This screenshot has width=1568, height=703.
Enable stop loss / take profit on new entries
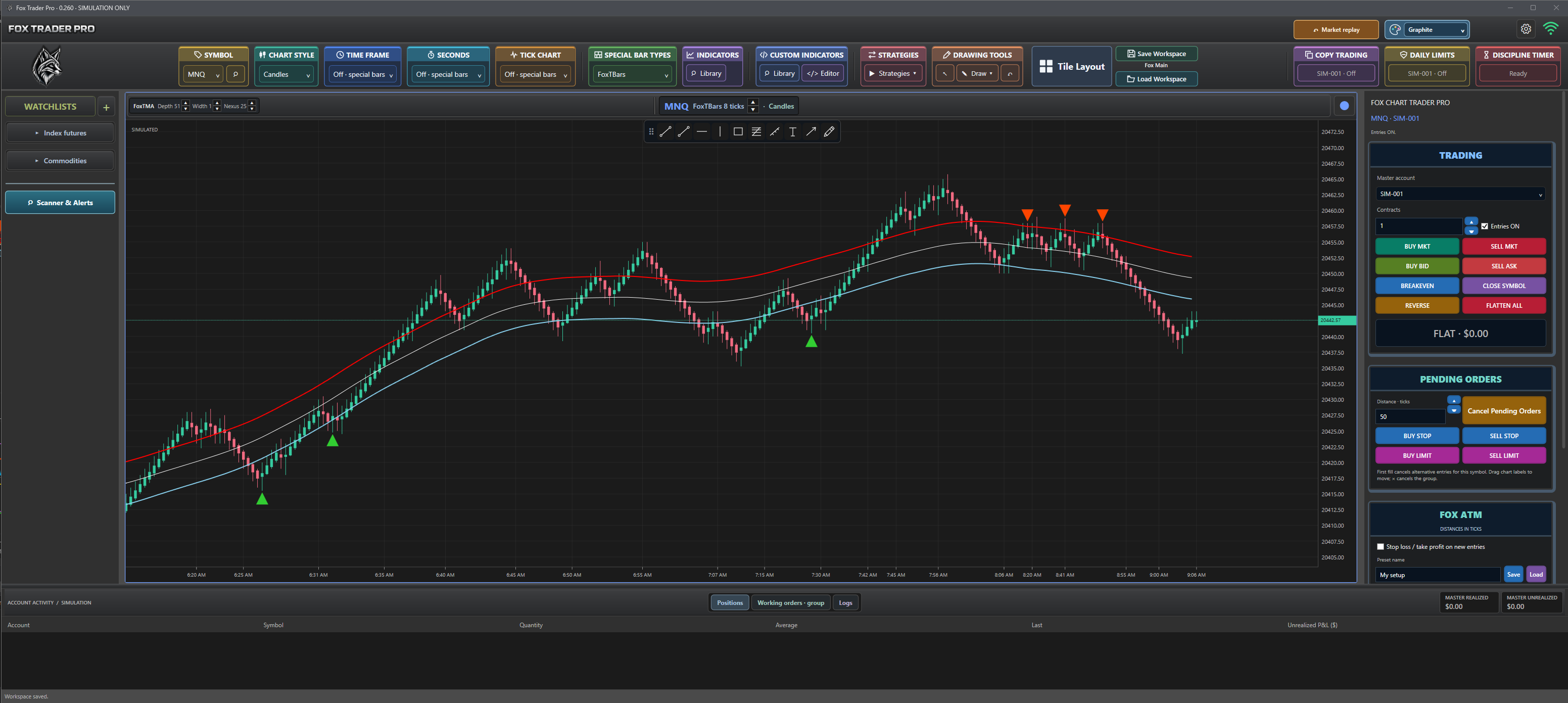pyautogui.click(x=1381, y=546)
